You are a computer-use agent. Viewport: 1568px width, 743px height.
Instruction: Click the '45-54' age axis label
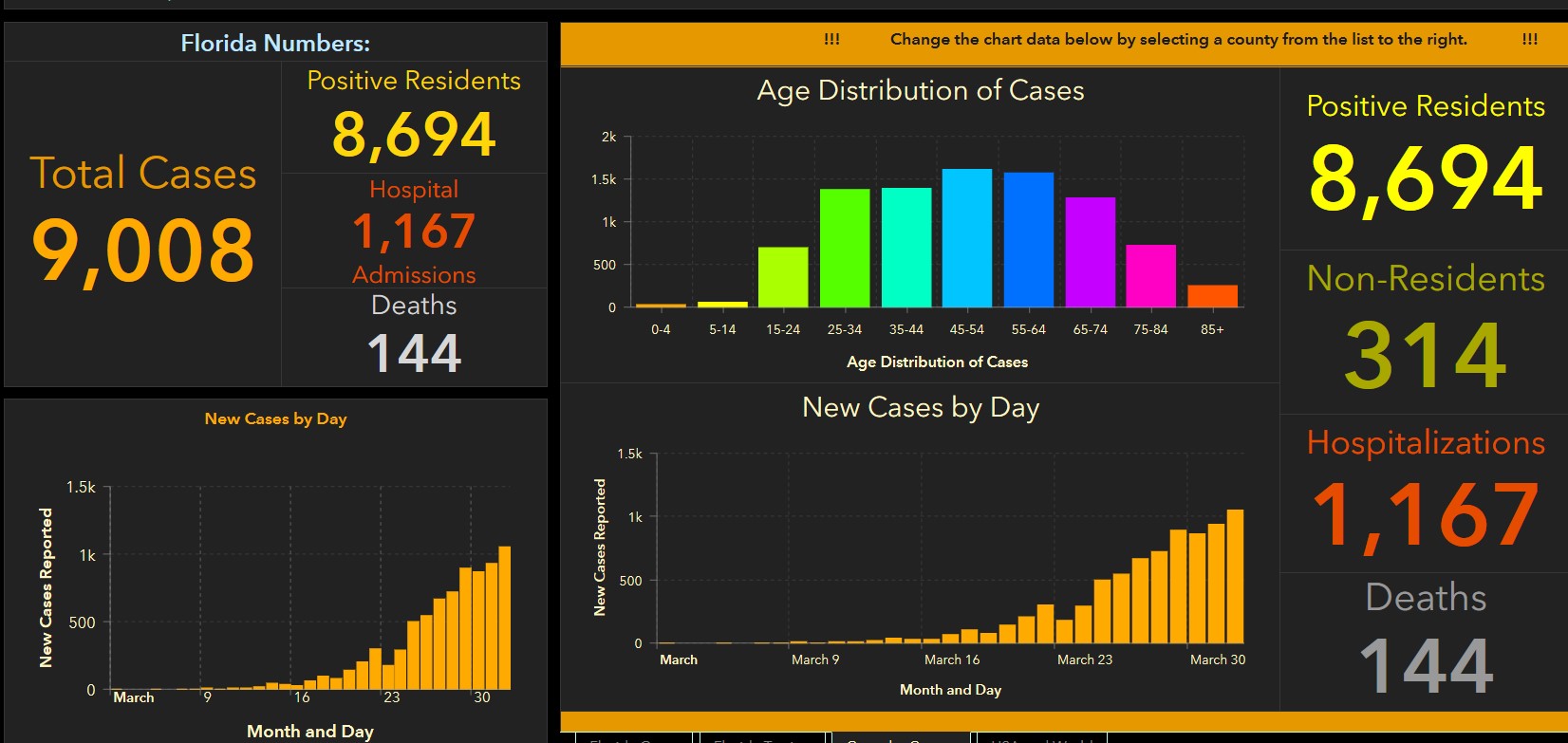coord(967,330)
